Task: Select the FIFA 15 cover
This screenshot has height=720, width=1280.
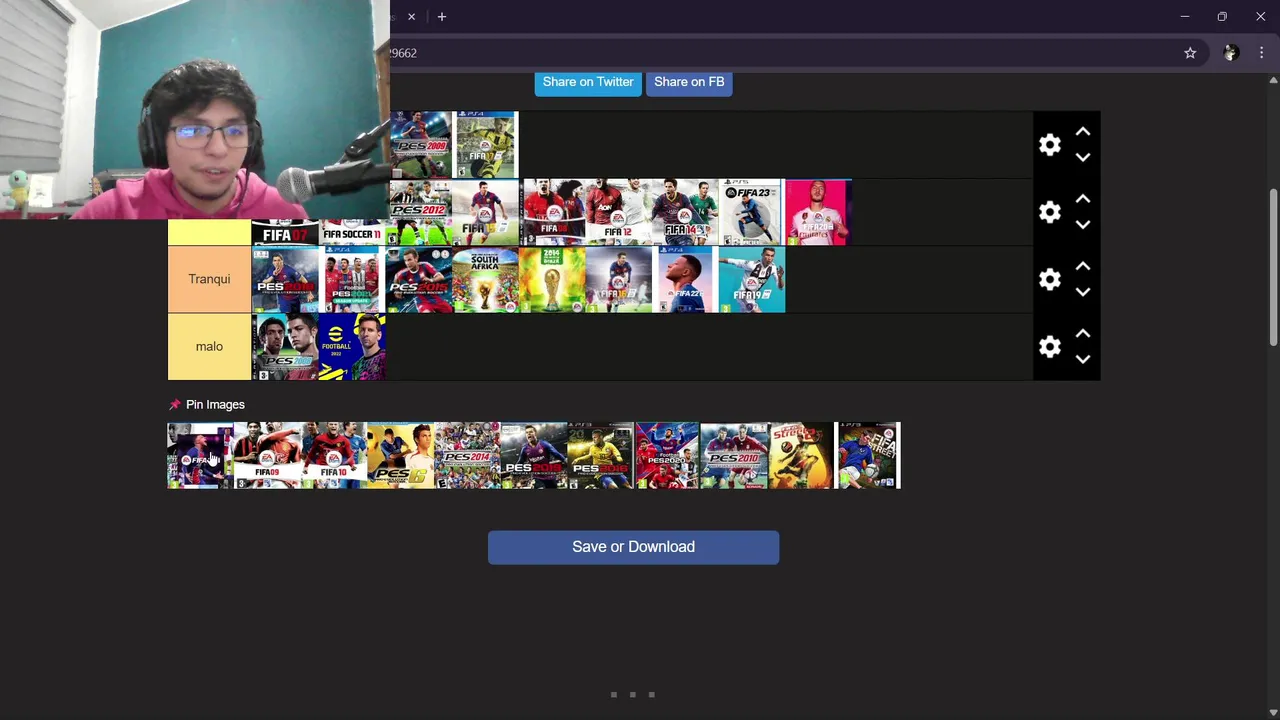Action: tap(486, 212)
